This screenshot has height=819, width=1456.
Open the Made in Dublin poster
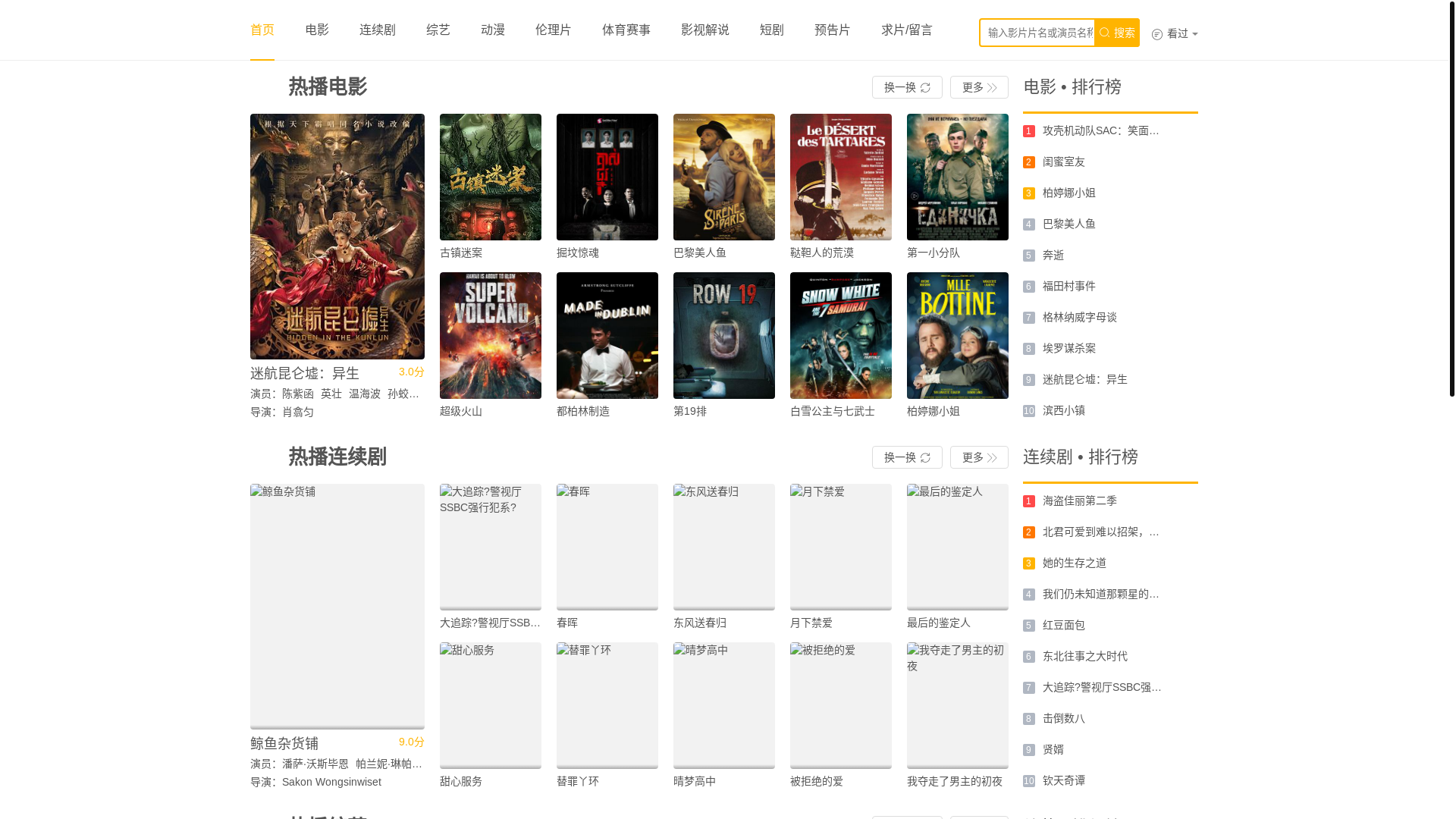coord(607,335)
